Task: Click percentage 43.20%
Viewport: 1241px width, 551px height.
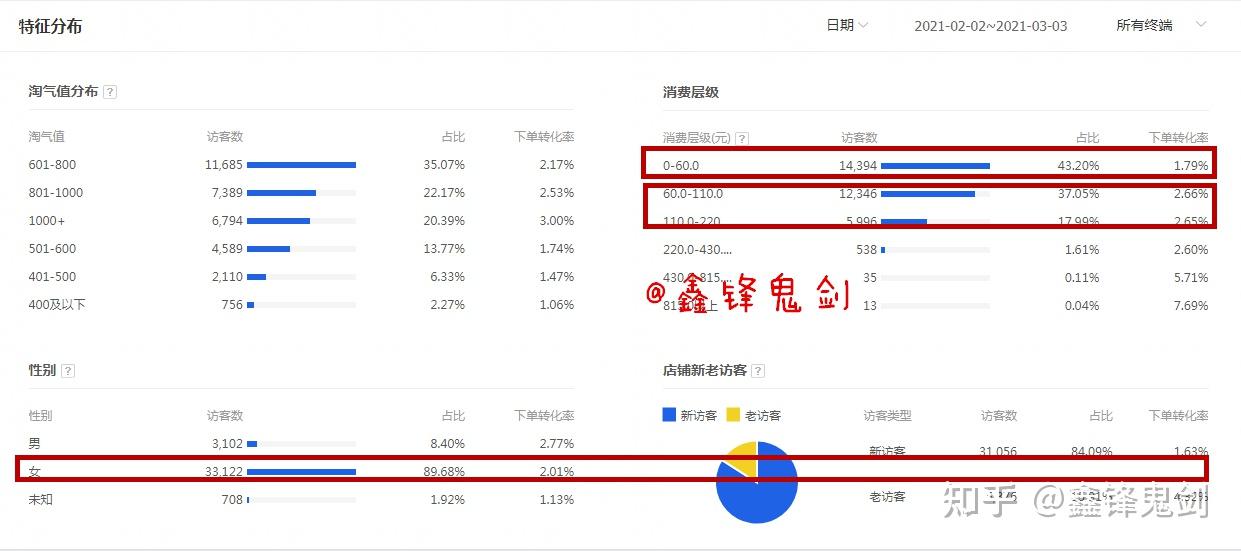Action: click(1078, 166)
